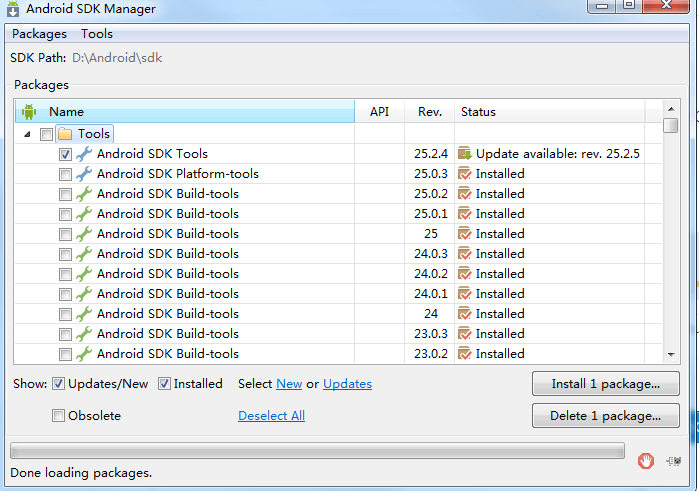Image resolution: width=699 pixels, height=491 pixels.
Task: Select the Android SDK Tools row name
Action: [x=152, y=154]
